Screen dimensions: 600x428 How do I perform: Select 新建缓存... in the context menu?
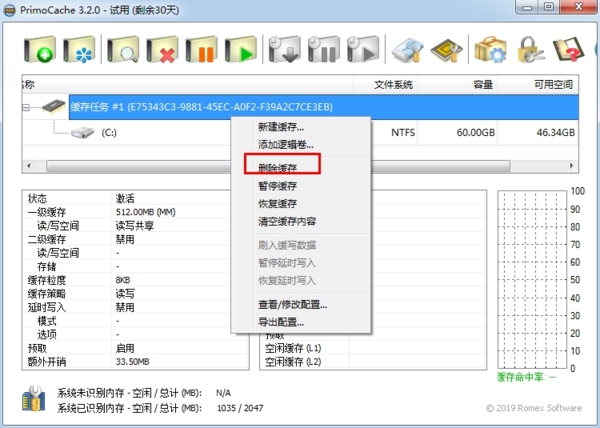pos(281,127)
